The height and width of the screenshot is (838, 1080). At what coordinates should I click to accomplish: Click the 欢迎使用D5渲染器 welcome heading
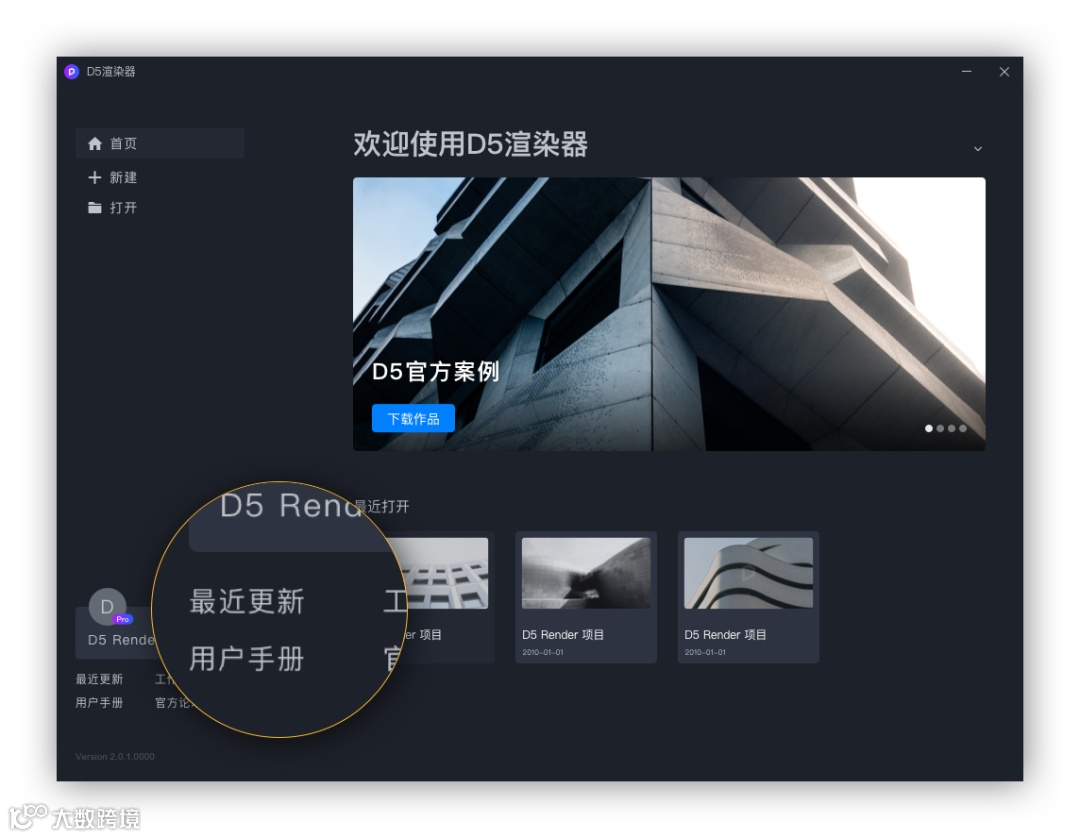click(470, 145)
